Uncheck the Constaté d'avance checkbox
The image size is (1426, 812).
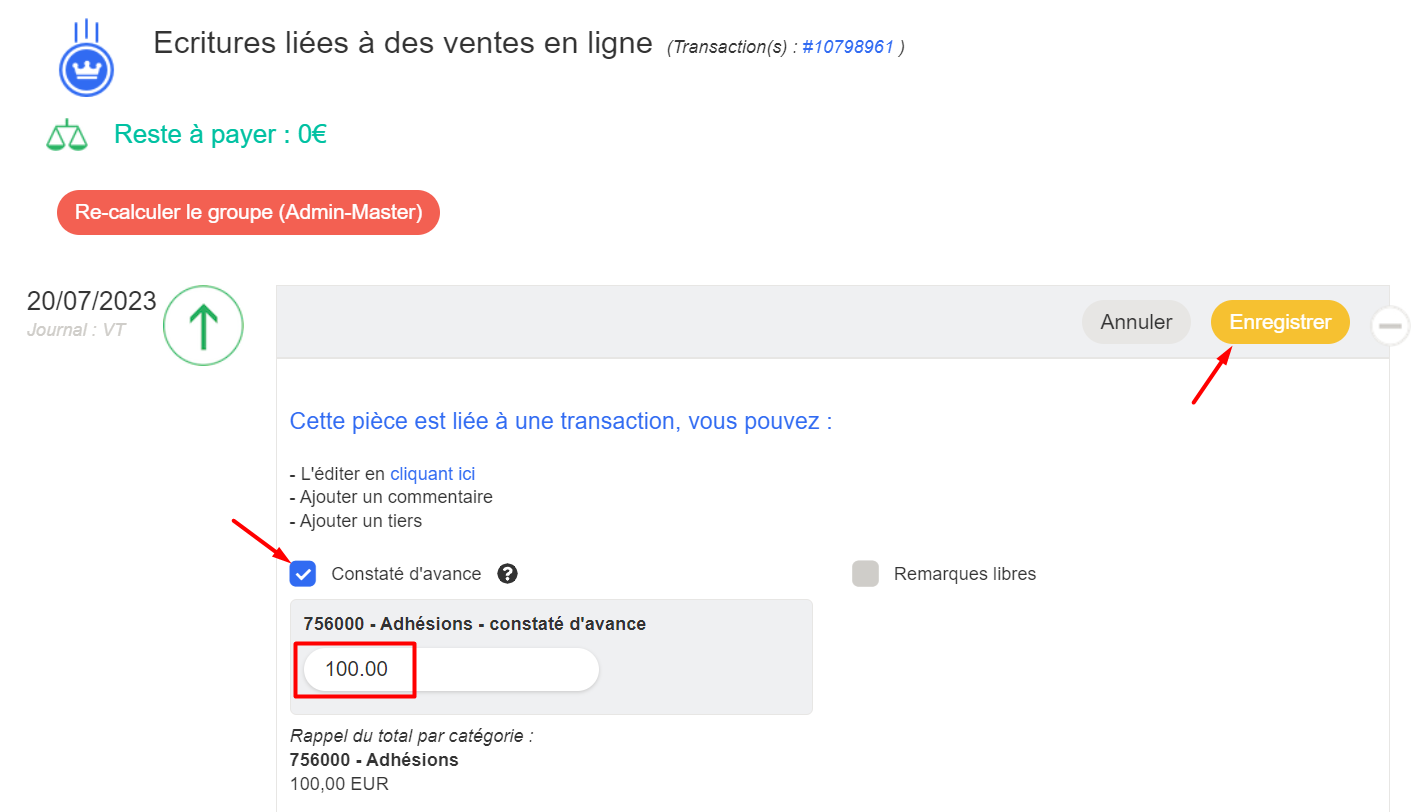point(303,574)
